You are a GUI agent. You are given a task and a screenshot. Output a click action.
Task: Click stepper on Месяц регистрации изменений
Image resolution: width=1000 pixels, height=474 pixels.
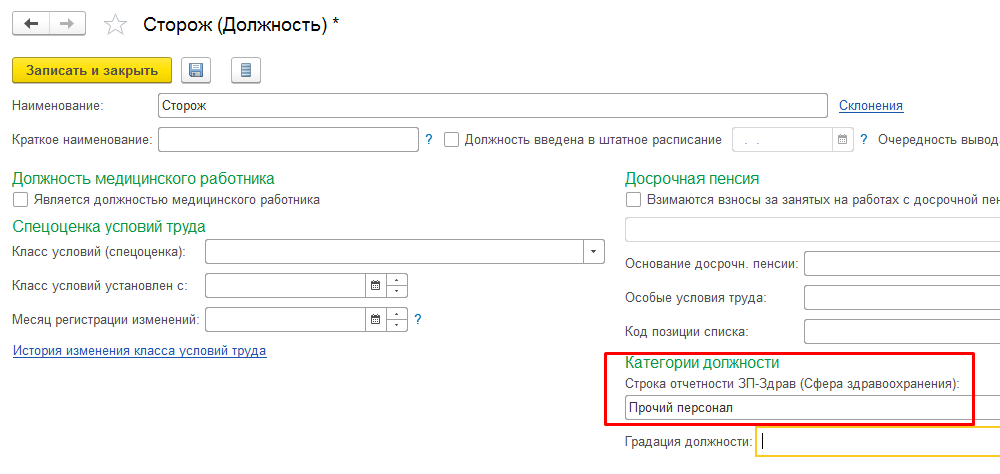click(397, 320)
